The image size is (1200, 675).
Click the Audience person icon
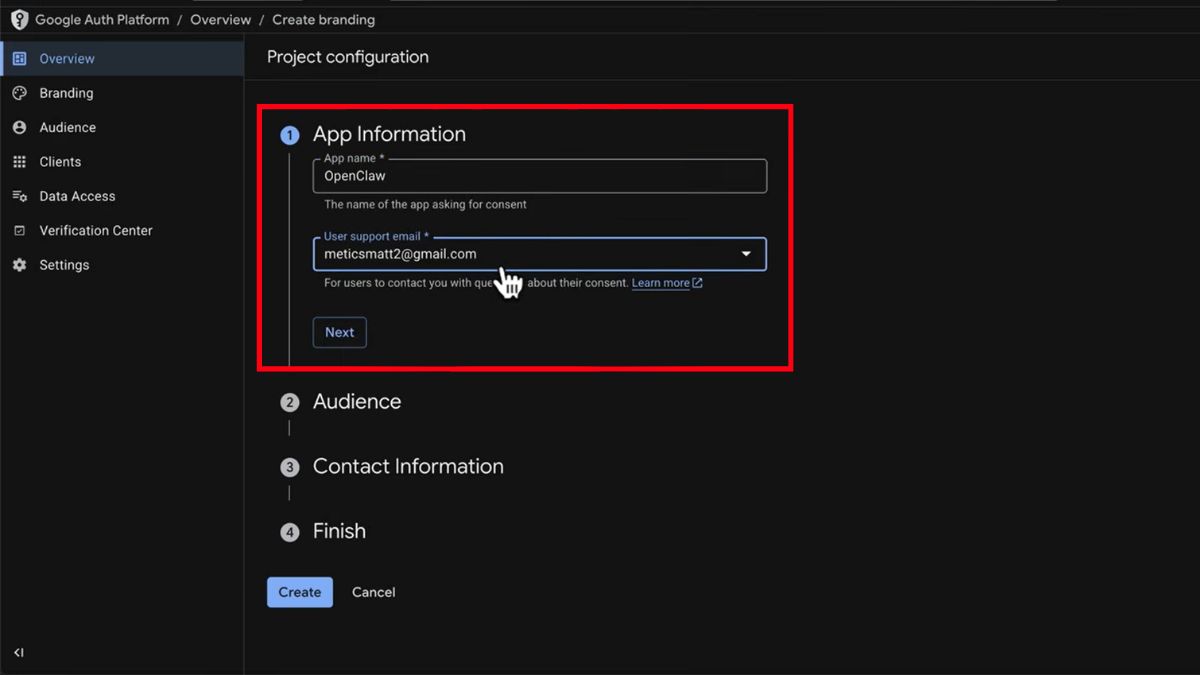pyautogui.click(x=19, y=128)
